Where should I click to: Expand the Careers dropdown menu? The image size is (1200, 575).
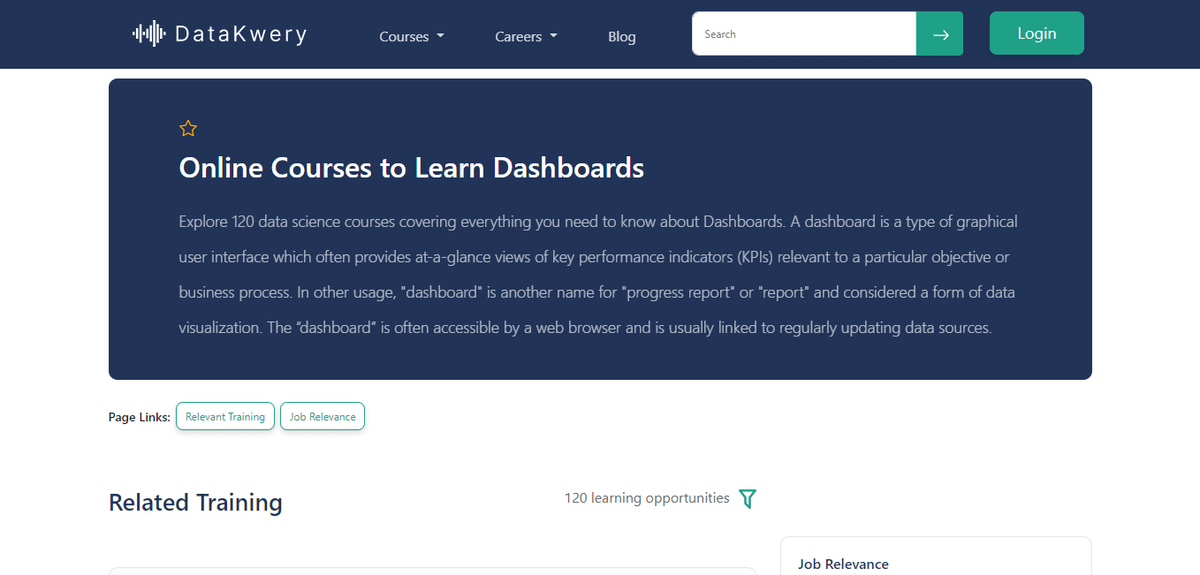(526, 37)
